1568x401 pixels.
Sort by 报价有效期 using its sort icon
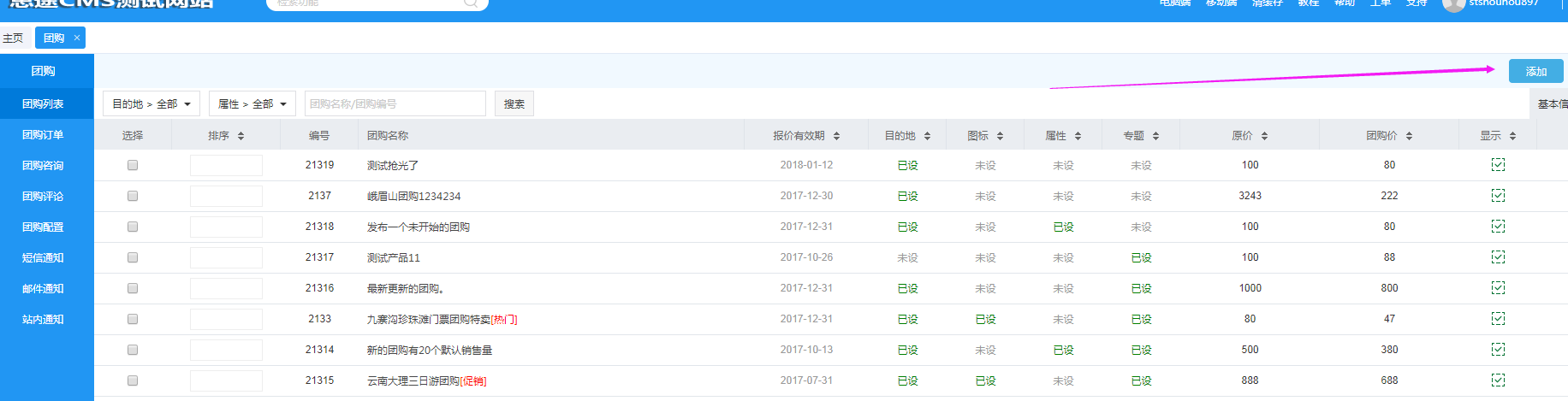pos(836,136)
